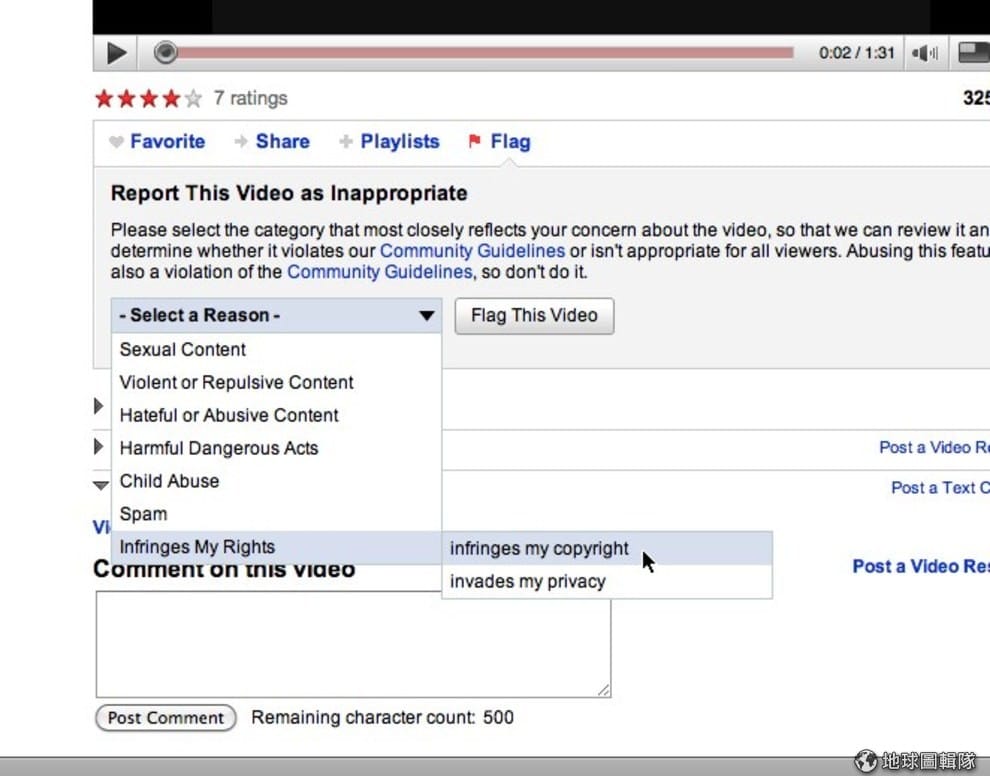
Task: Click the 7 ratings text
Action: [250, 98]
